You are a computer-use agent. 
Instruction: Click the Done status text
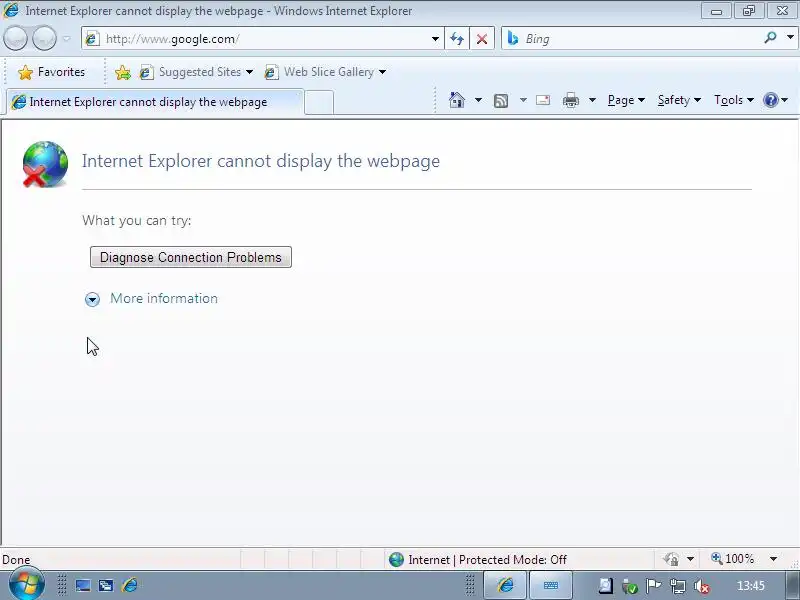pyautogui.click(x=16, y=560)
